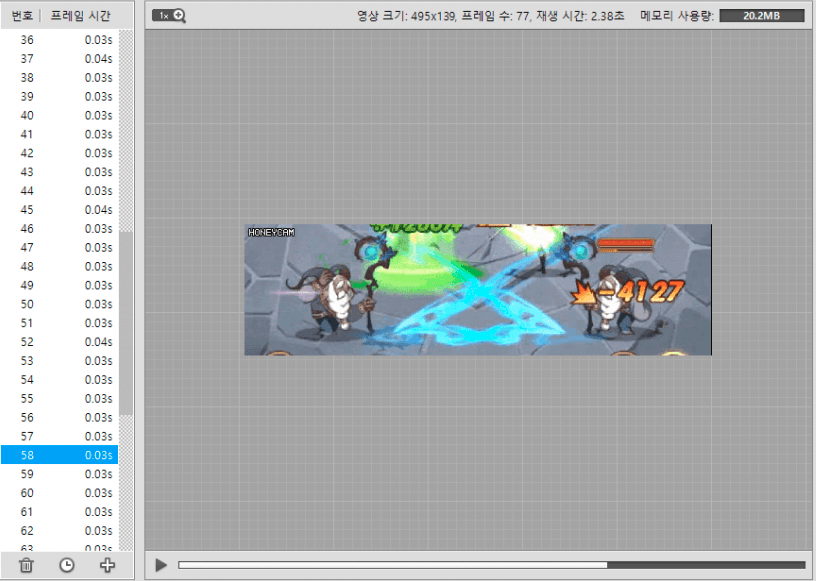Select frame 41 row
816x581 pixels.
tap(59, 134)
